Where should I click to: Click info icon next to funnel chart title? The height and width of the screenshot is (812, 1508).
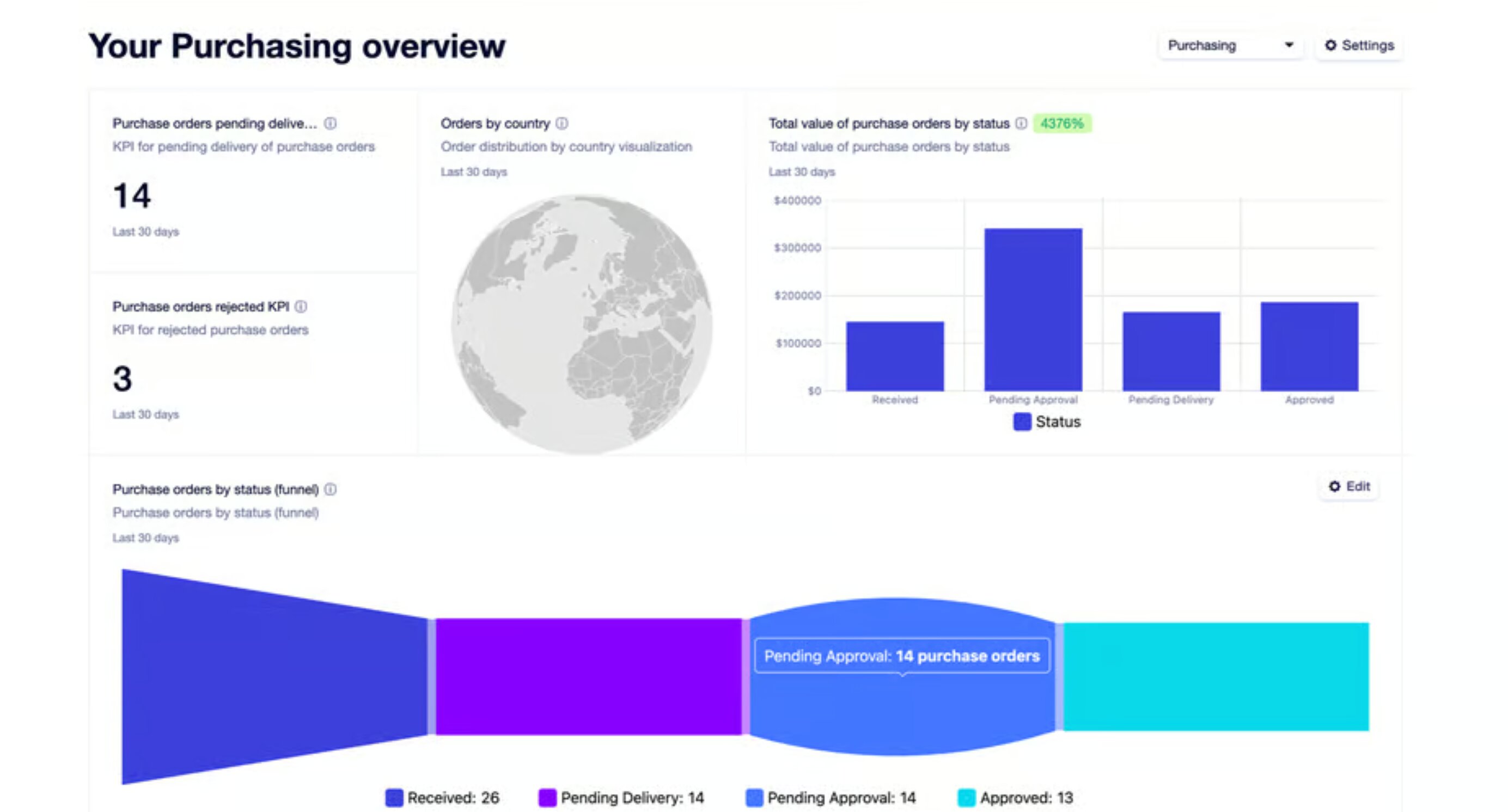331,490
